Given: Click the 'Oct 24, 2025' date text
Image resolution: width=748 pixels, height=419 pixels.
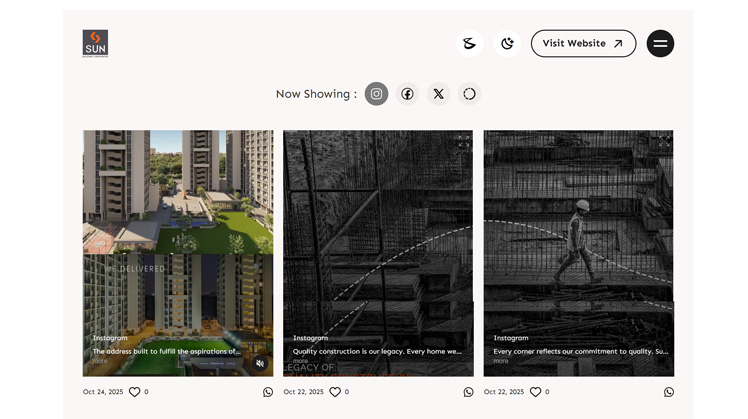Looking at the screenshot, I should pyautogui.click(x=103, y=392).
